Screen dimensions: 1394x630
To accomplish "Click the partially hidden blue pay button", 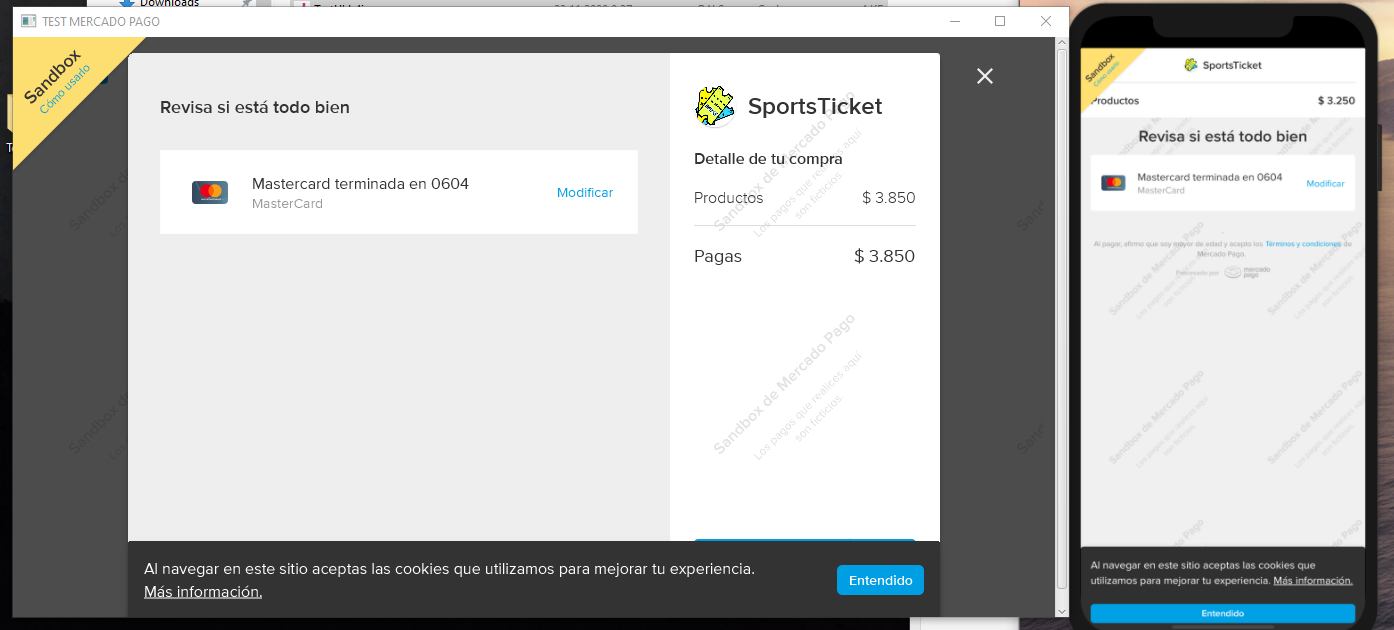I will 805,541.
